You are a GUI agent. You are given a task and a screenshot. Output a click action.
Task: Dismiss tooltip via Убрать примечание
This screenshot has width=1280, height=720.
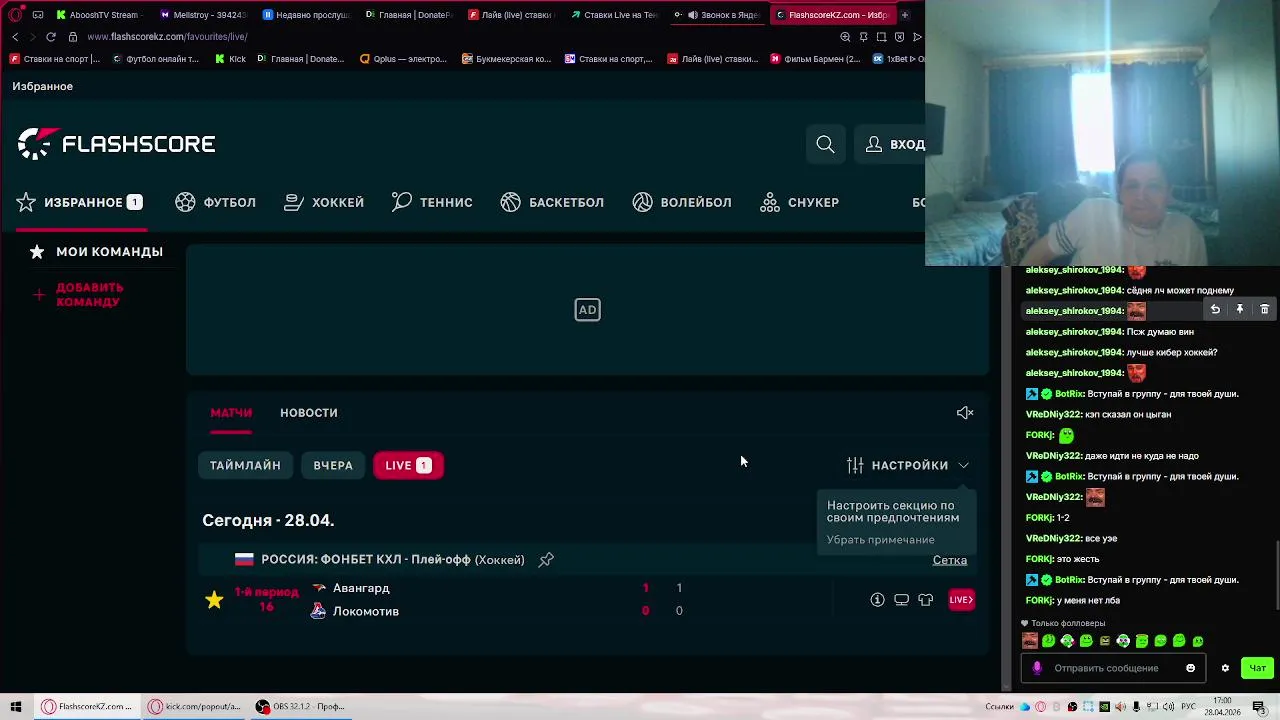pos(880,540)
